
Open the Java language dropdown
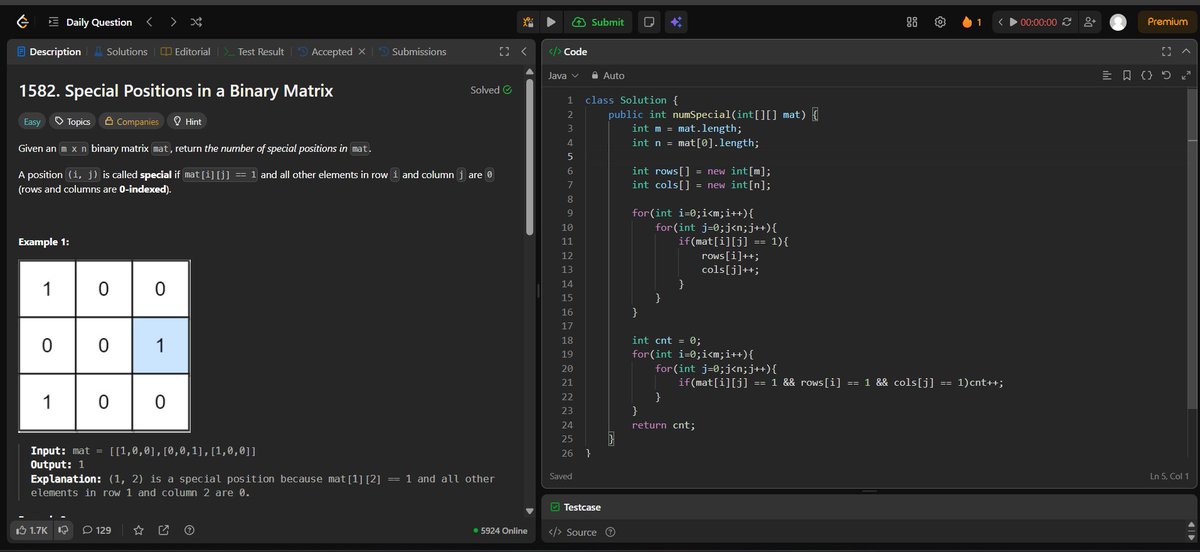point(563,75)
